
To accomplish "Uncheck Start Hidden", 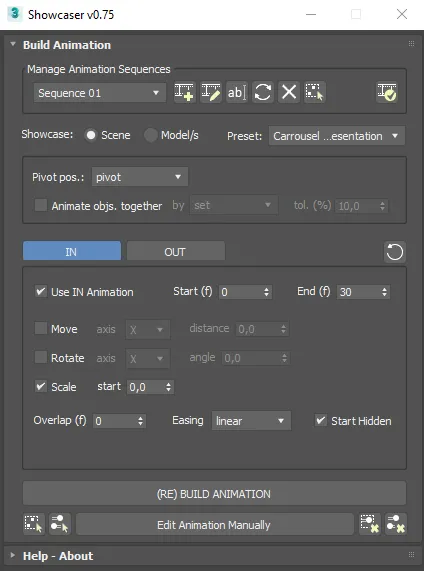I will (321, 420).
